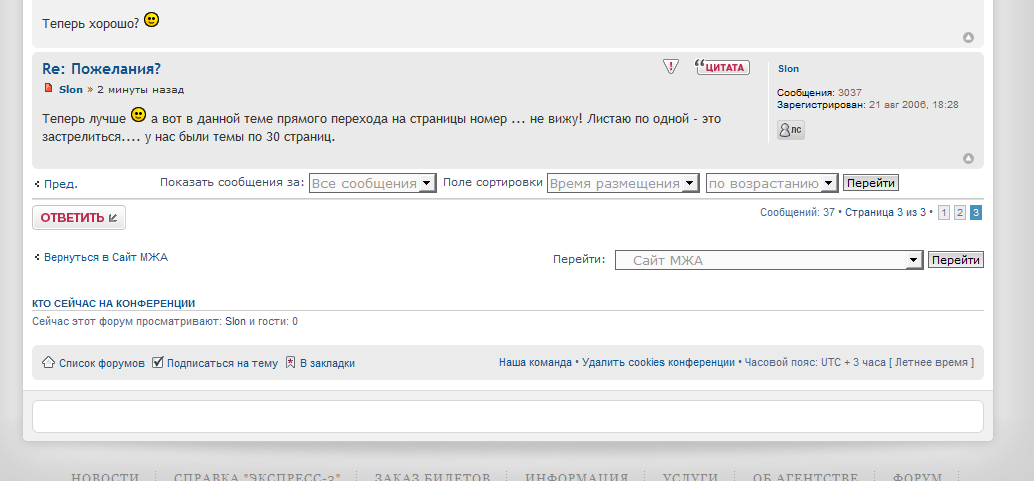The image size is (1034, 481).
Task: Open the Время размещения sort field dropdown
Action: coord(622,183)
